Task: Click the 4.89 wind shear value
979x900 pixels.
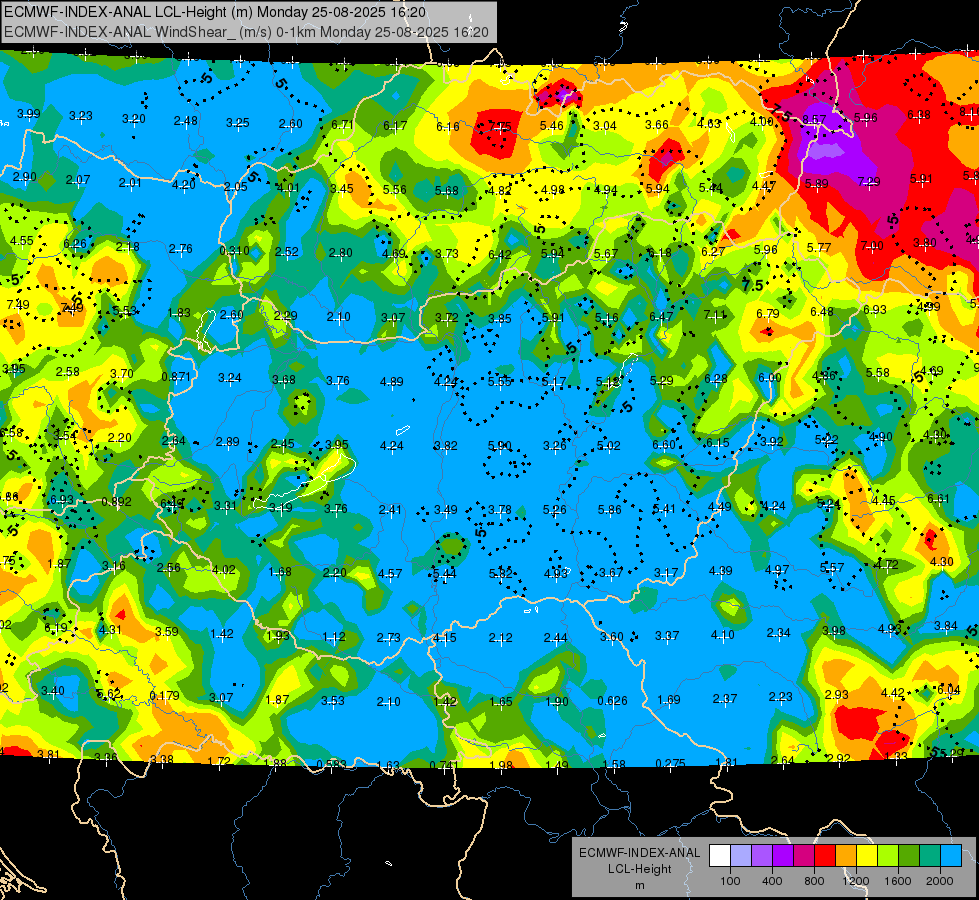Action: (x=391, y=381)
